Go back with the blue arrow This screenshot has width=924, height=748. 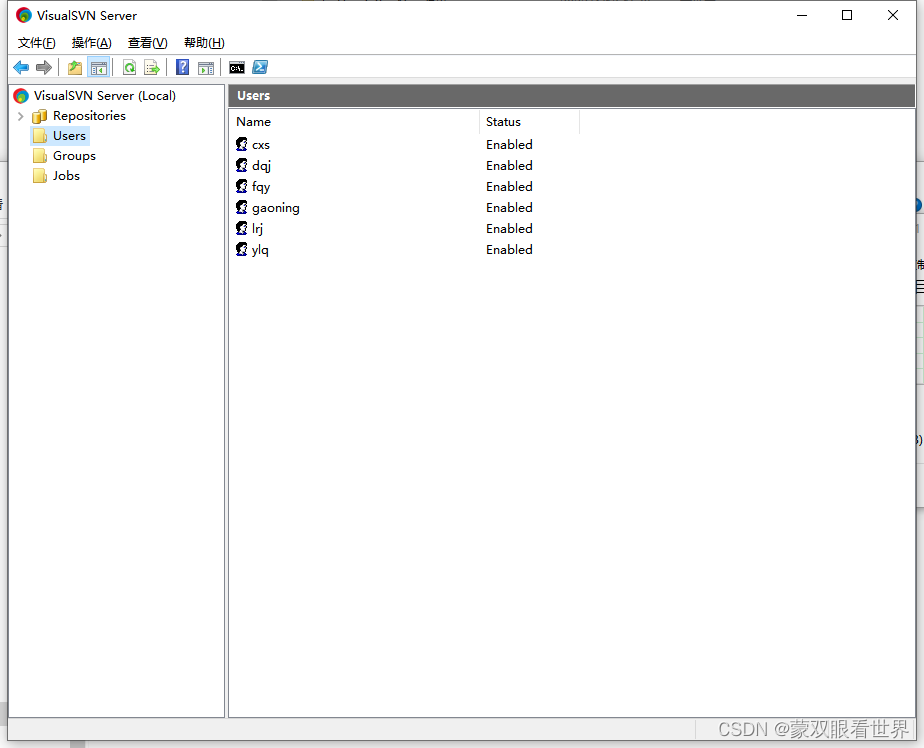coord(21,68)
